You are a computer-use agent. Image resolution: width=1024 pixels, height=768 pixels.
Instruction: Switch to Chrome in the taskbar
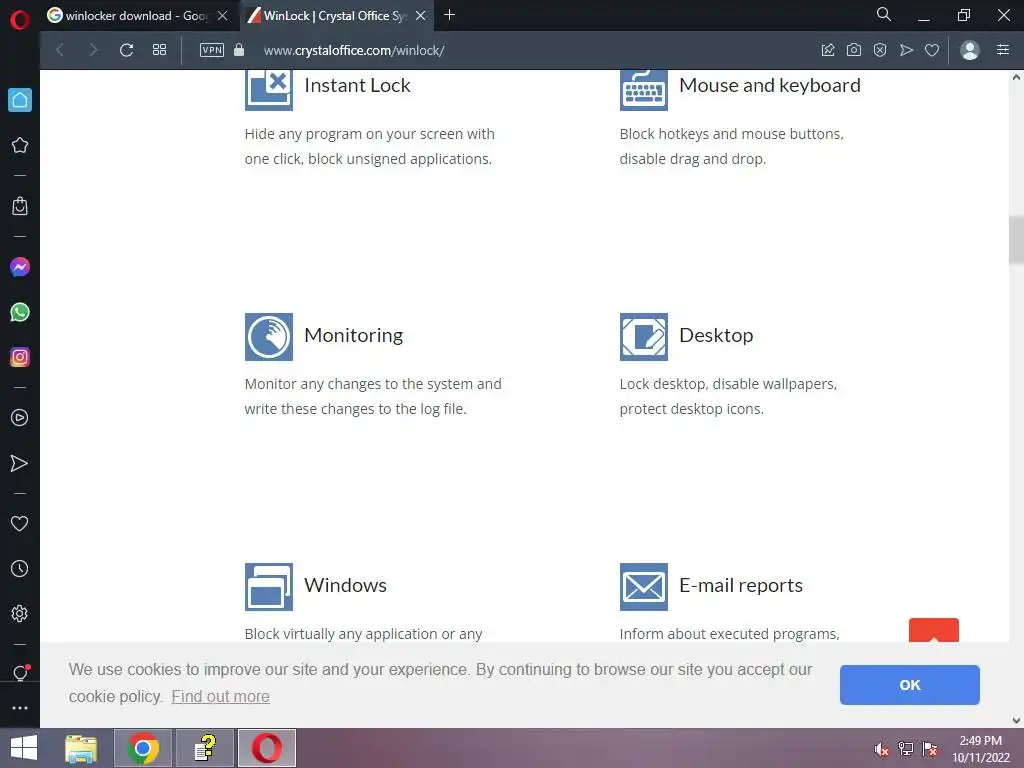143,748
